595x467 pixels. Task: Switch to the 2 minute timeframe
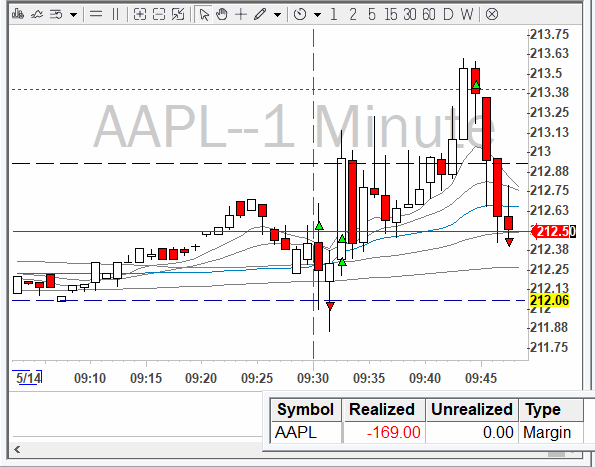point(353,14)
